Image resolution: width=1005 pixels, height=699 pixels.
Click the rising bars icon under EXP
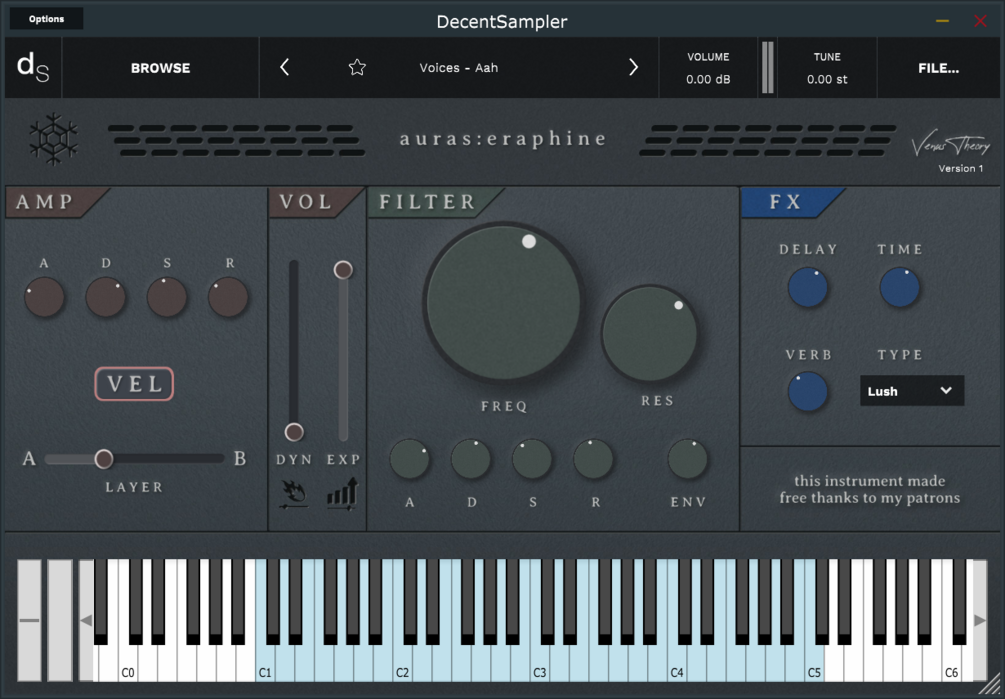pyautogui.click(x=343, y=494)
